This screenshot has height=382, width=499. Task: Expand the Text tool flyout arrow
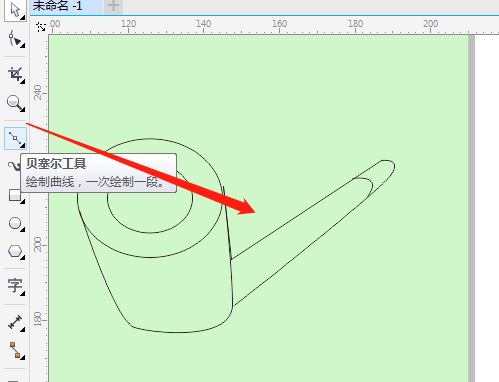[23, 293]
